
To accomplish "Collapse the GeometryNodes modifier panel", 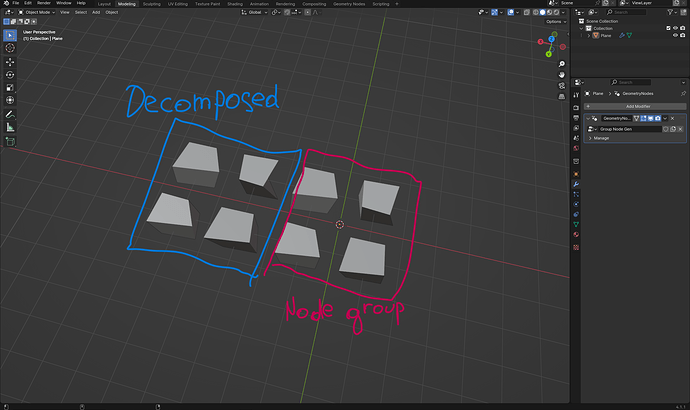I will (588, 118).
